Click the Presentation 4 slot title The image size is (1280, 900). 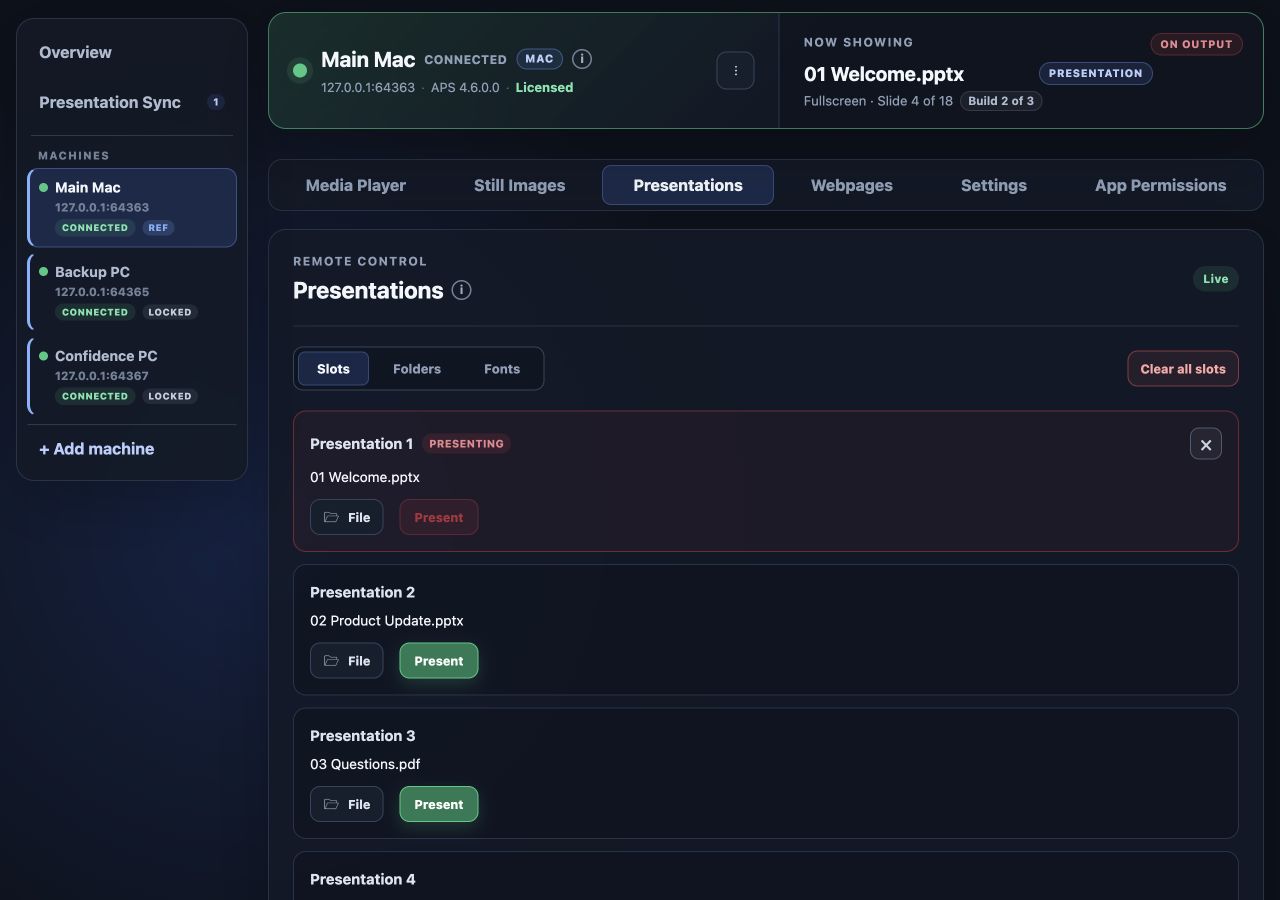(x=362, y=879)
